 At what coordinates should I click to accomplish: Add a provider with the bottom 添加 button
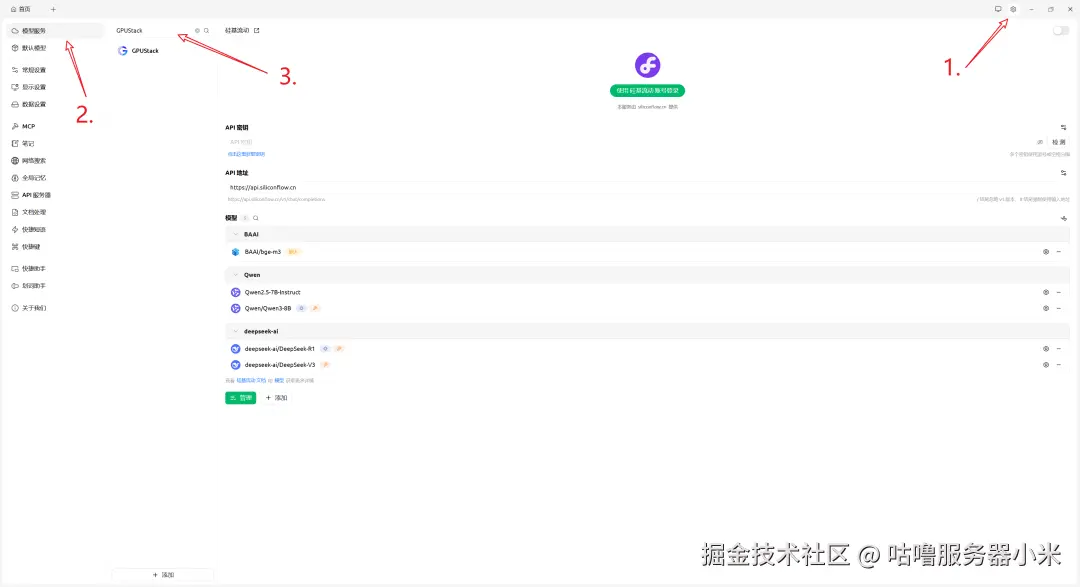point(163,575)
